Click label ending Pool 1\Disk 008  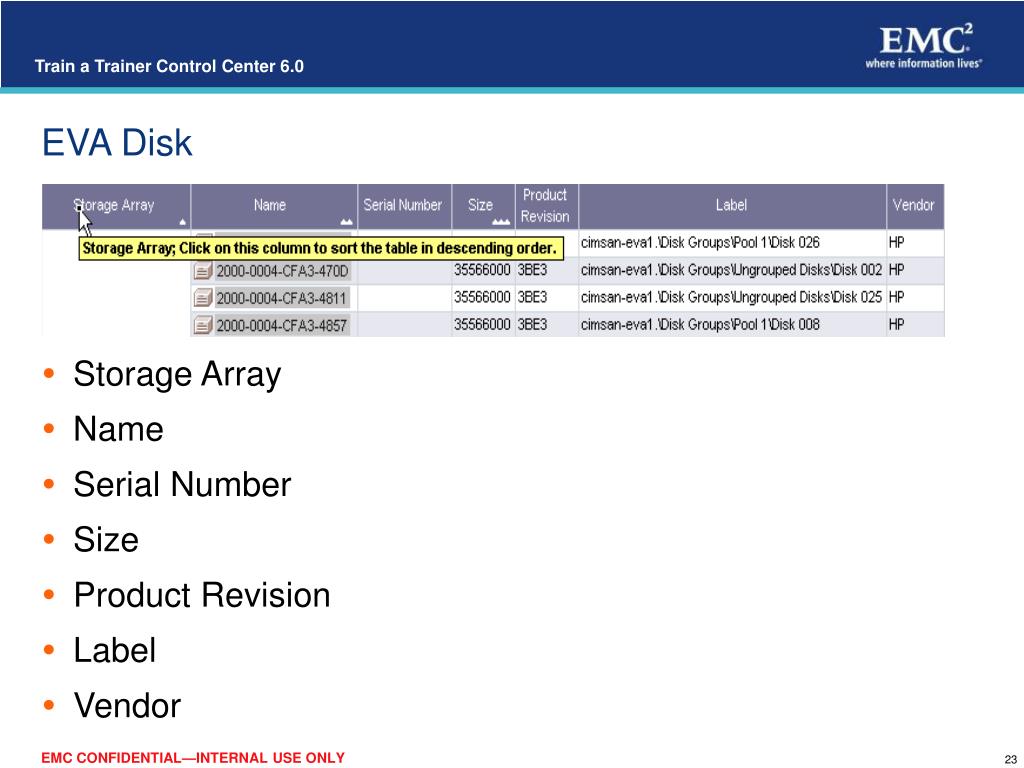tap(700, 325)
